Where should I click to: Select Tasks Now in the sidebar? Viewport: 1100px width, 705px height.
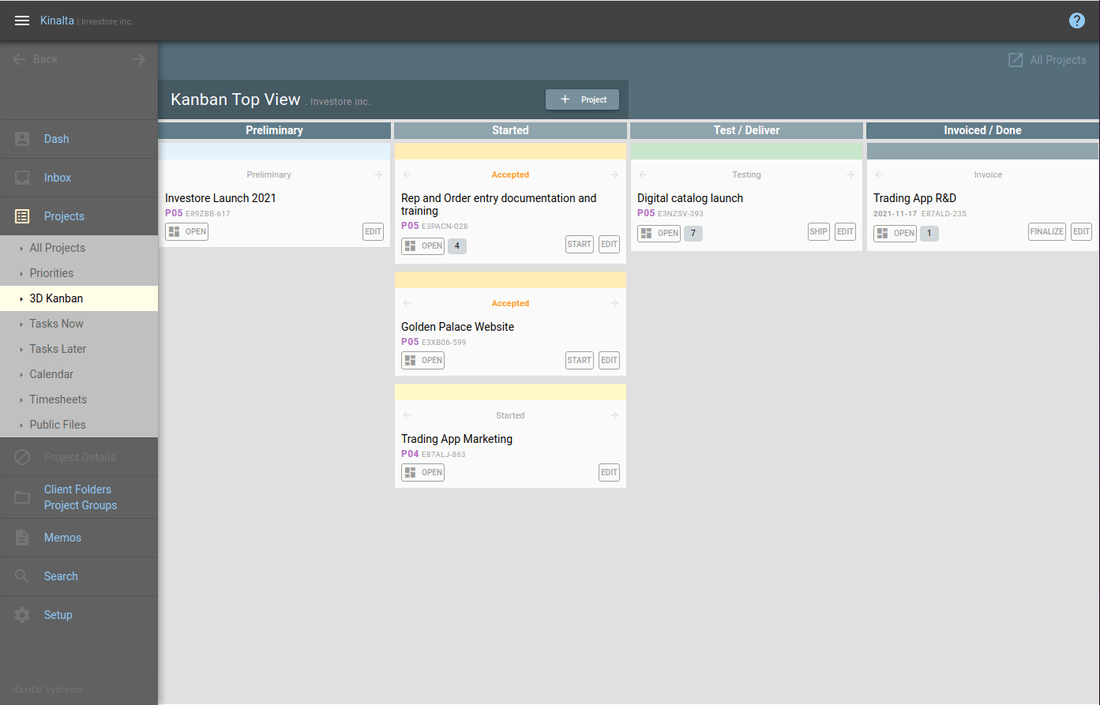point(56,324)
